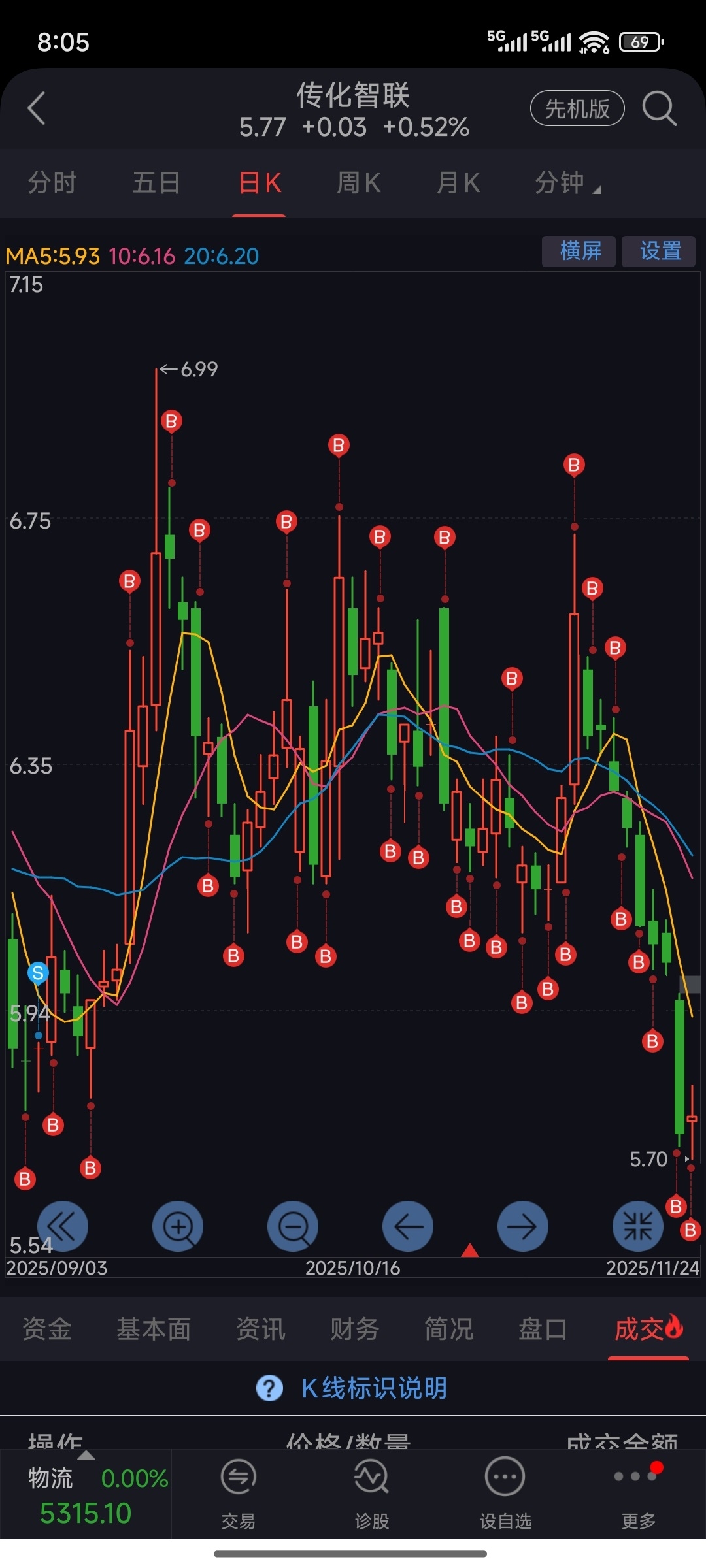Expand the 分钟 minutes dropdown

point(567,183)
